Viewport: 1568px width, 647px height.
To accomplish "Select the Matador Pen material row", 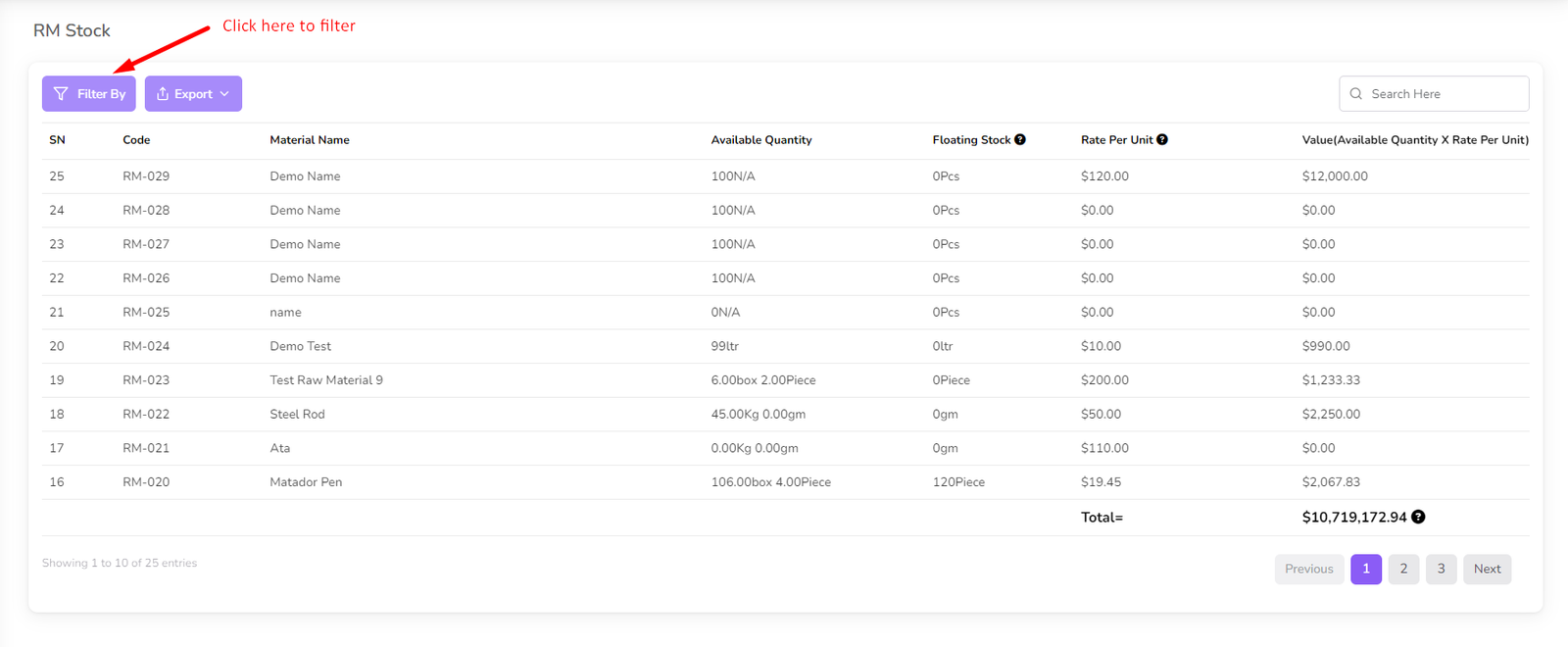I will click(x=306, y=482).
